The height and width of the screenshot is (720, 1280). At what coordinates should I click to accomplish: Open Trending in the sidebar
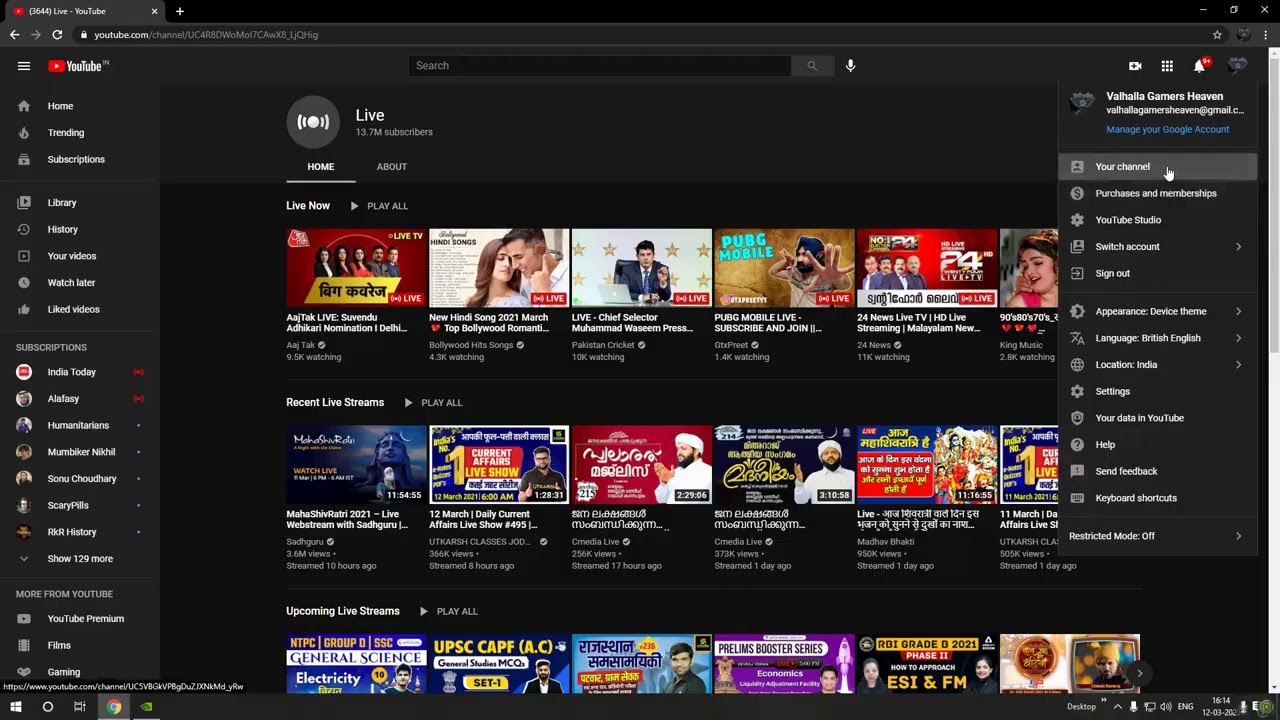[80, 133]
